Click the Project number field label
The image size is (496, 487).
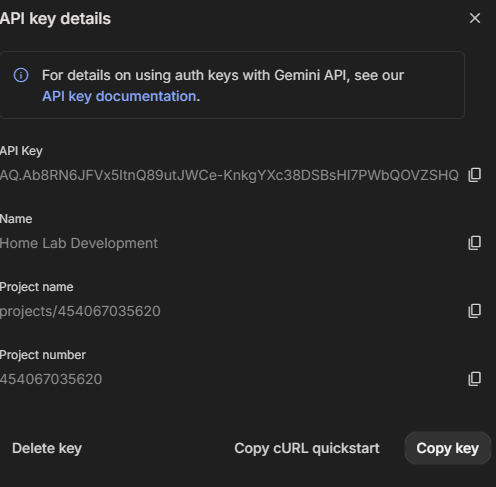43,355
